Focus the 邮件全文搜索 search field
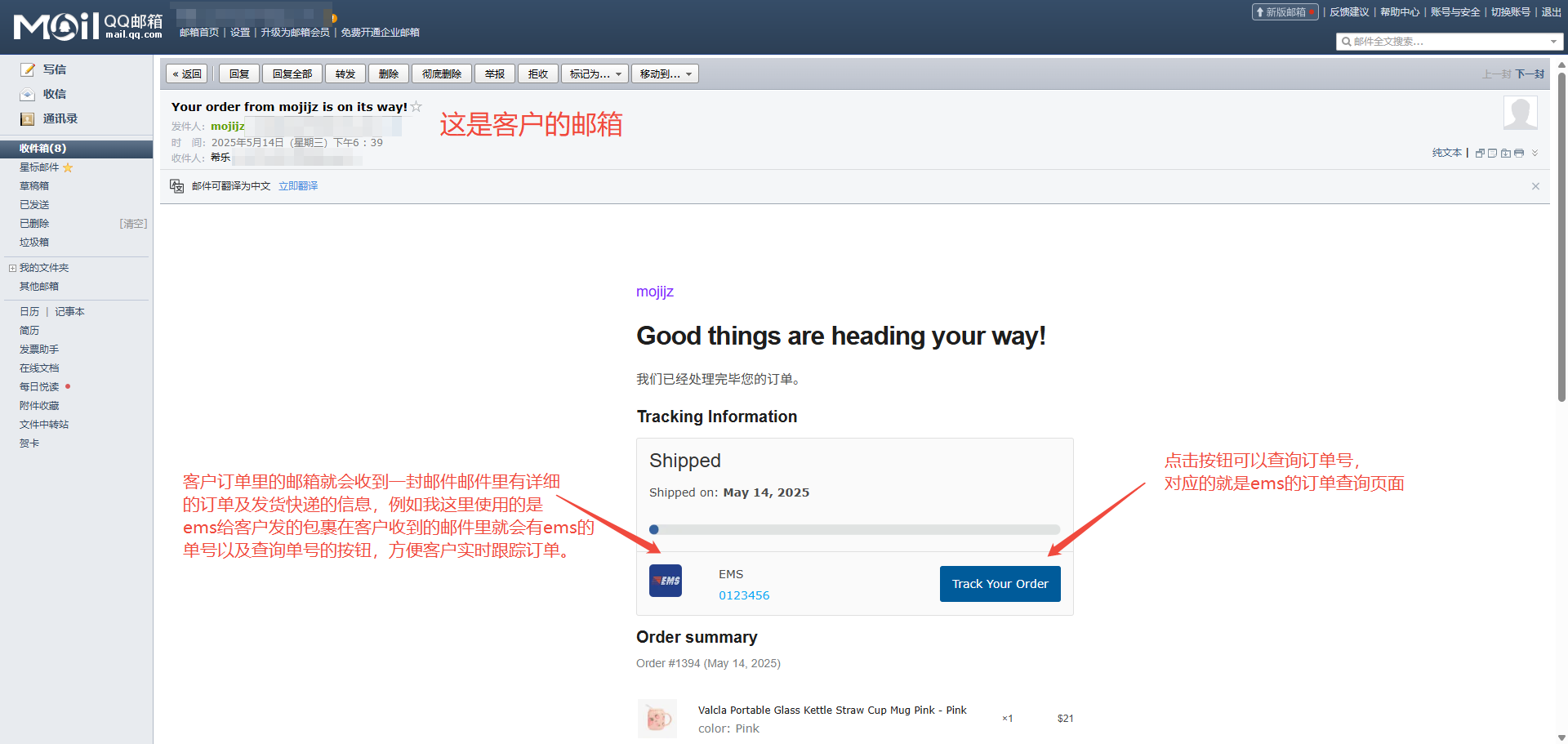The height and width of the screenshot is (744, 1568). click(x=1450, y=42)
